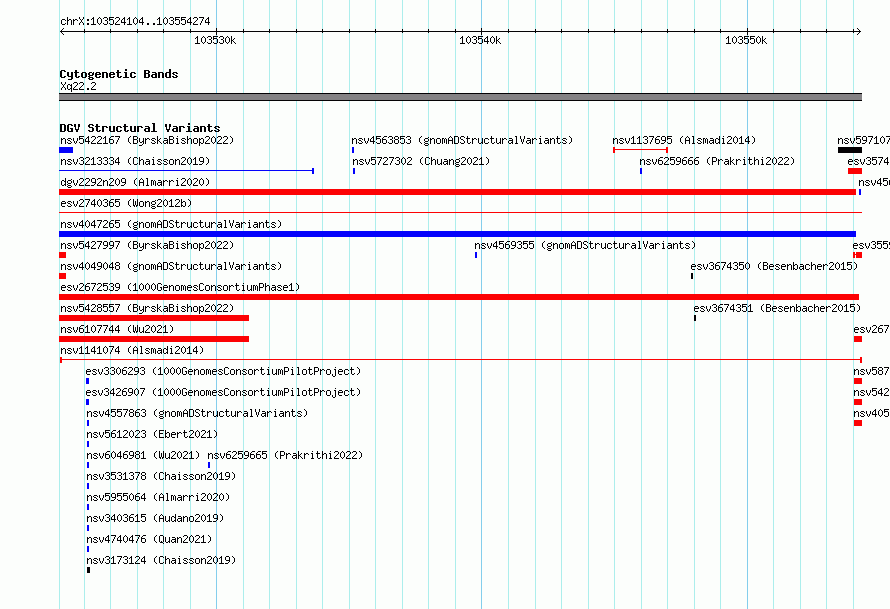The height and width of the screenshot is (609, 890).
Task: Select the nsv3213334 (Chaisson2019) variant label
Action: point(135,161)
